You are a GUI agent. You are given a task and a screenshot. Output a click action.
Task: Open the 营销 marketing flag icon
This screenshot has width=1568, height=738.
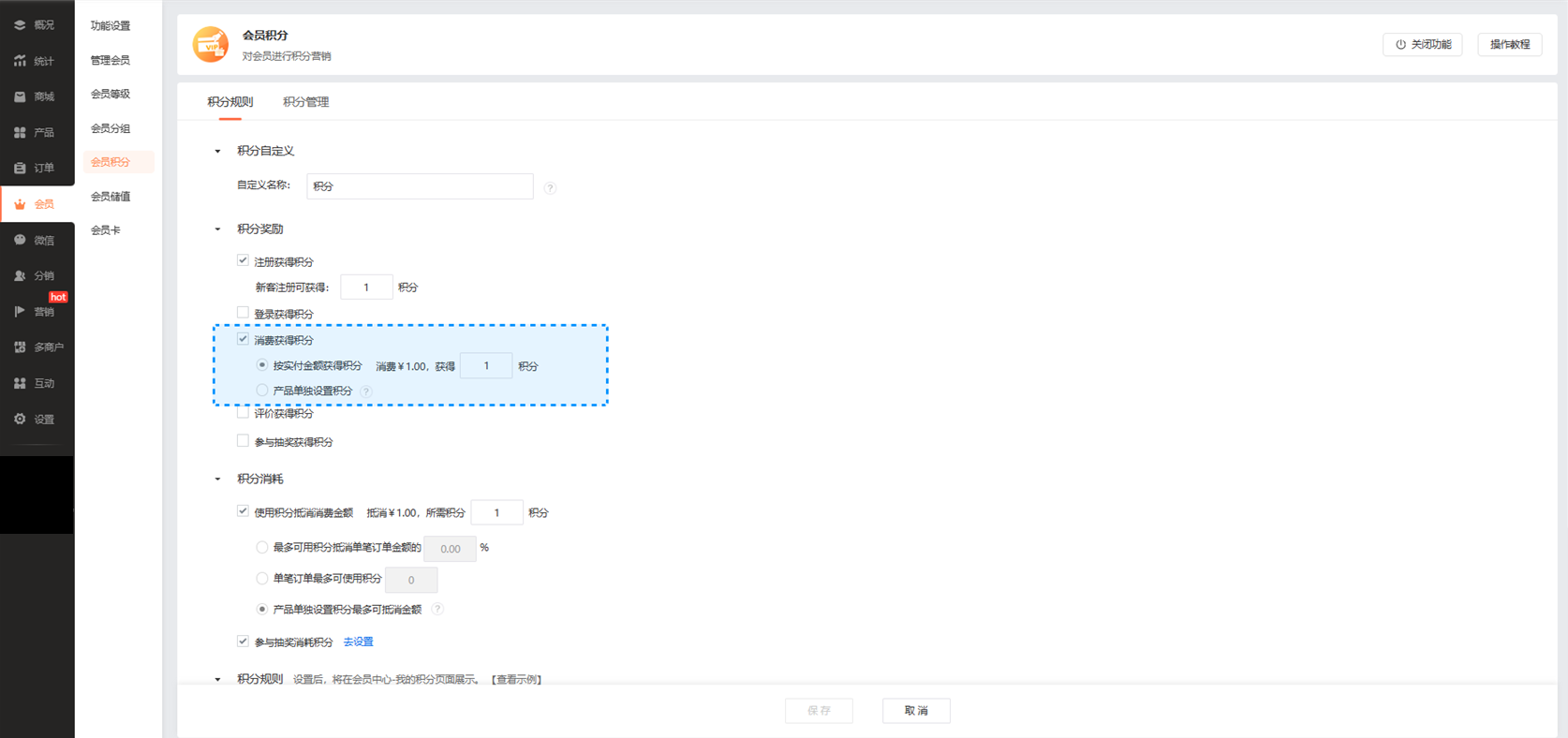coord(20,311)
